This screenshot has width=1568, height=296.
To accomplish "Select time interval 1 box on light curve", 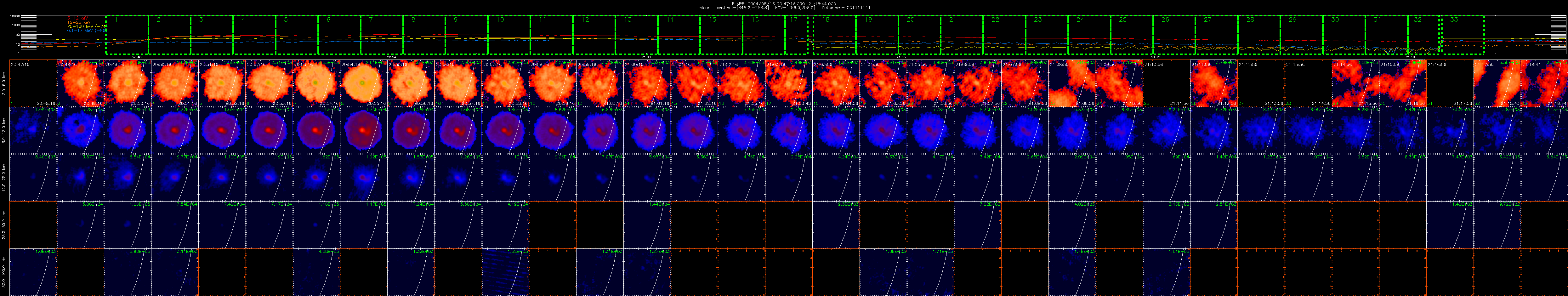I will [x=127, y=35].
